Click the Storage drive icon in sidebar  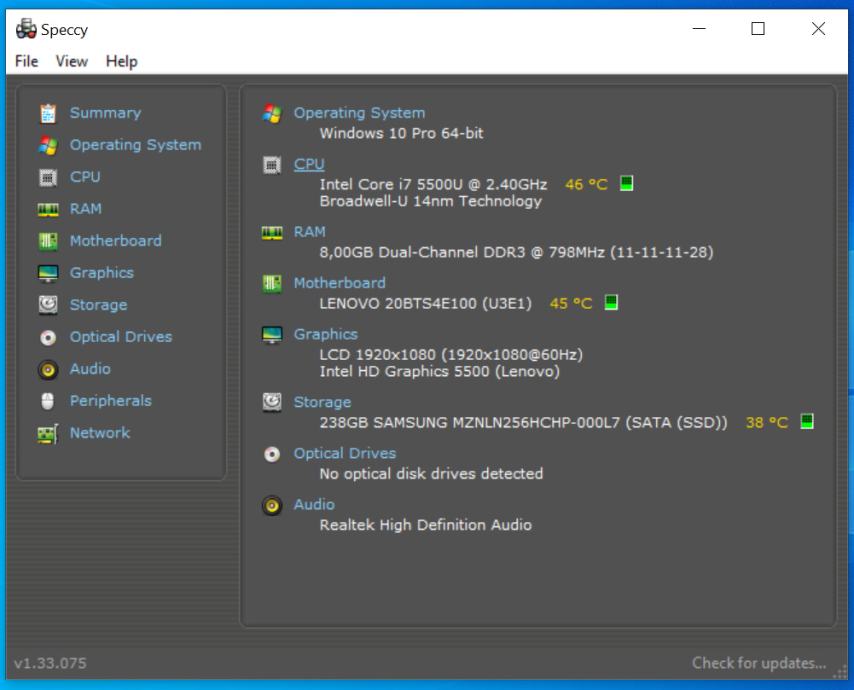pyautogui.click(x=48, y=305)
